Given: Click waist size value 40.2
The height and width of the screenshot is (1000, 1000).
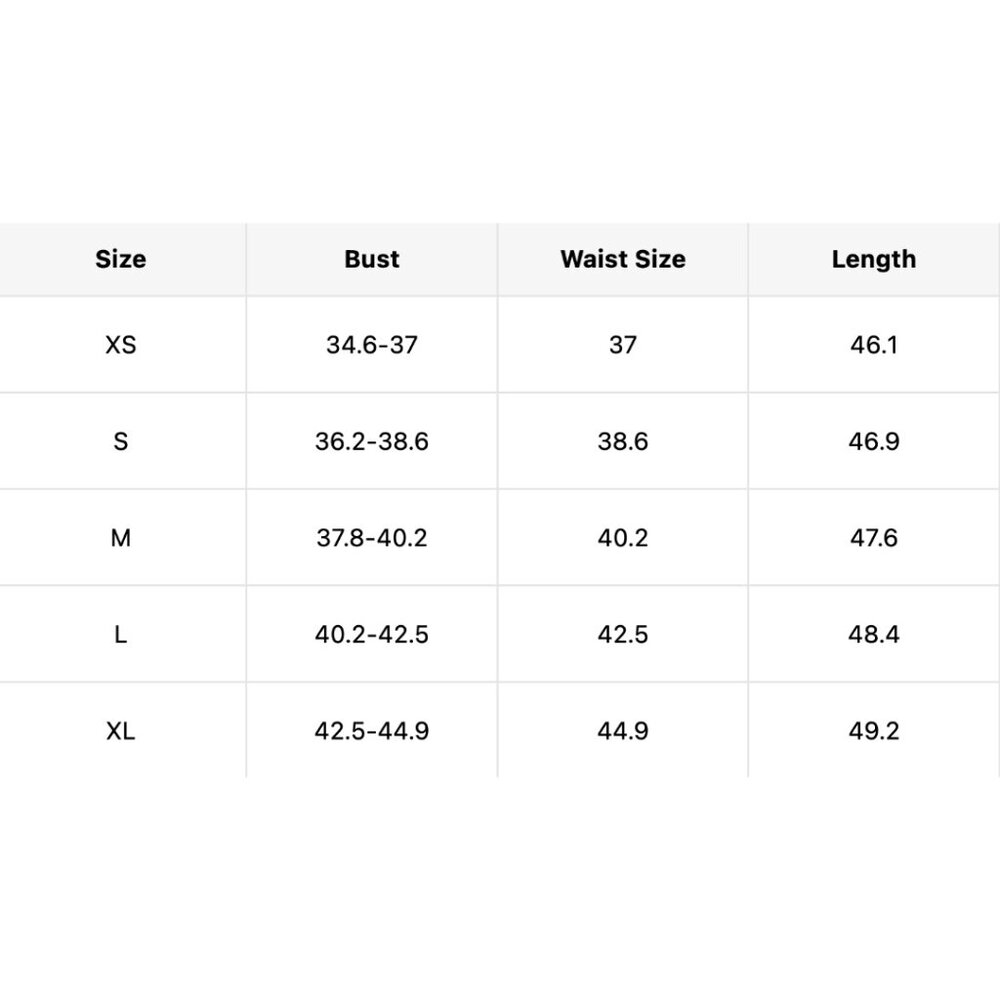Looking at the screenshot, I should [x=623, y=538].
